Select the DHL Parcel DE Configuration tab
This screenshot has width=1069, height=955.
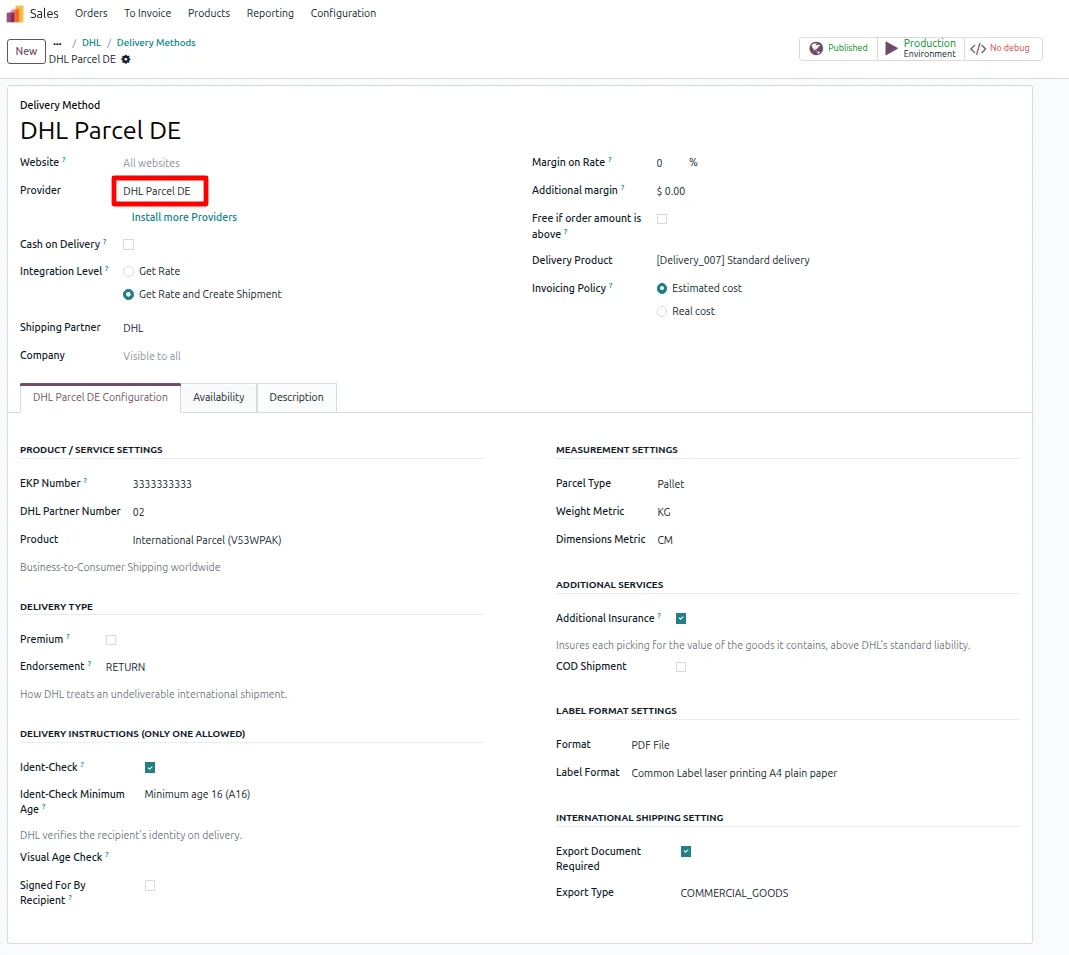point(100,397)
